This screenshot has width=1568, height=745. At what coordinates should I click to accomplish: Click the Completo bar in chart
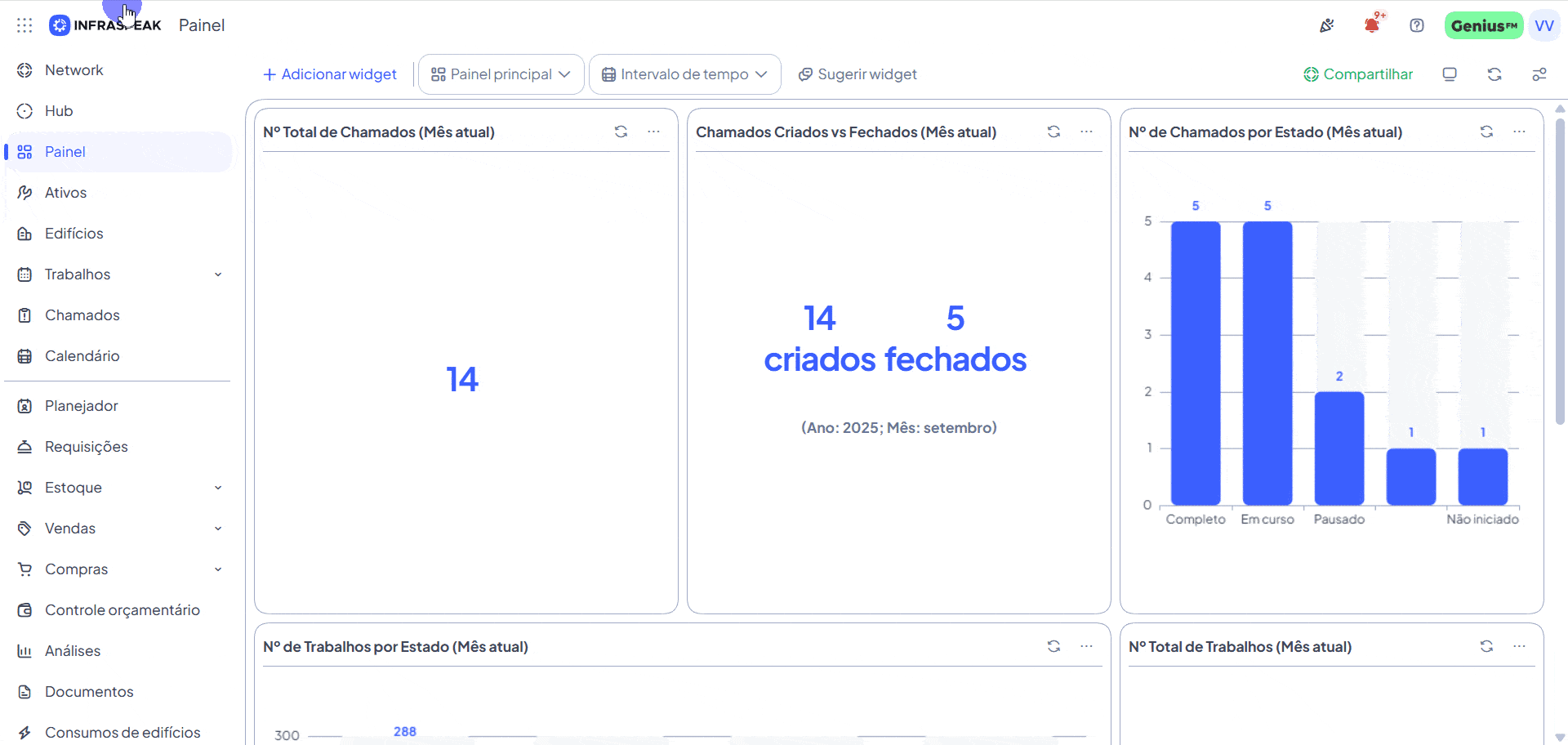tap(1196, 364)
